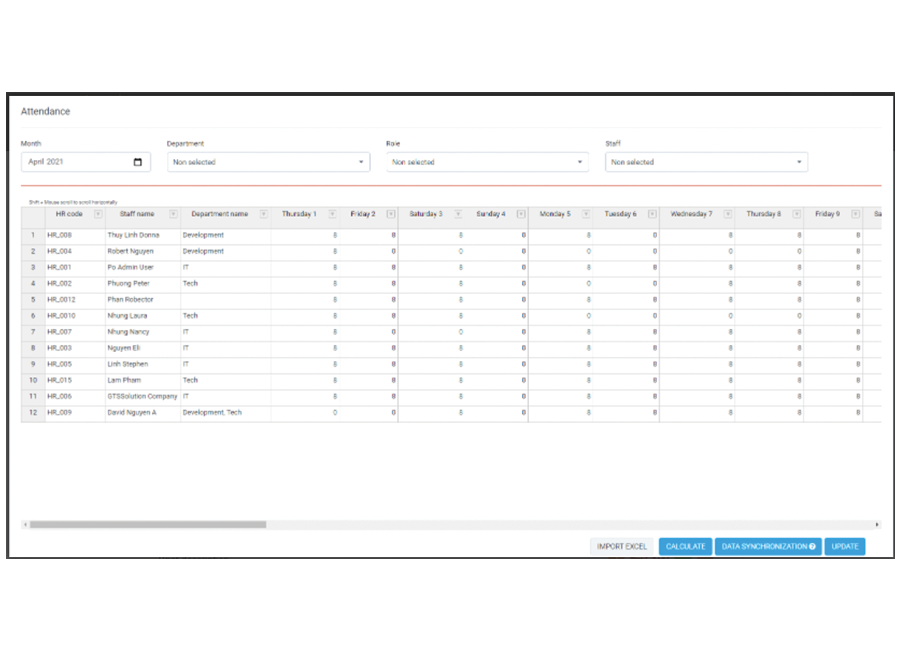The height and width of the screenshot is (650, 900).
Task: Click the HR code column filter icon
Action: click(x=97, y=214)
